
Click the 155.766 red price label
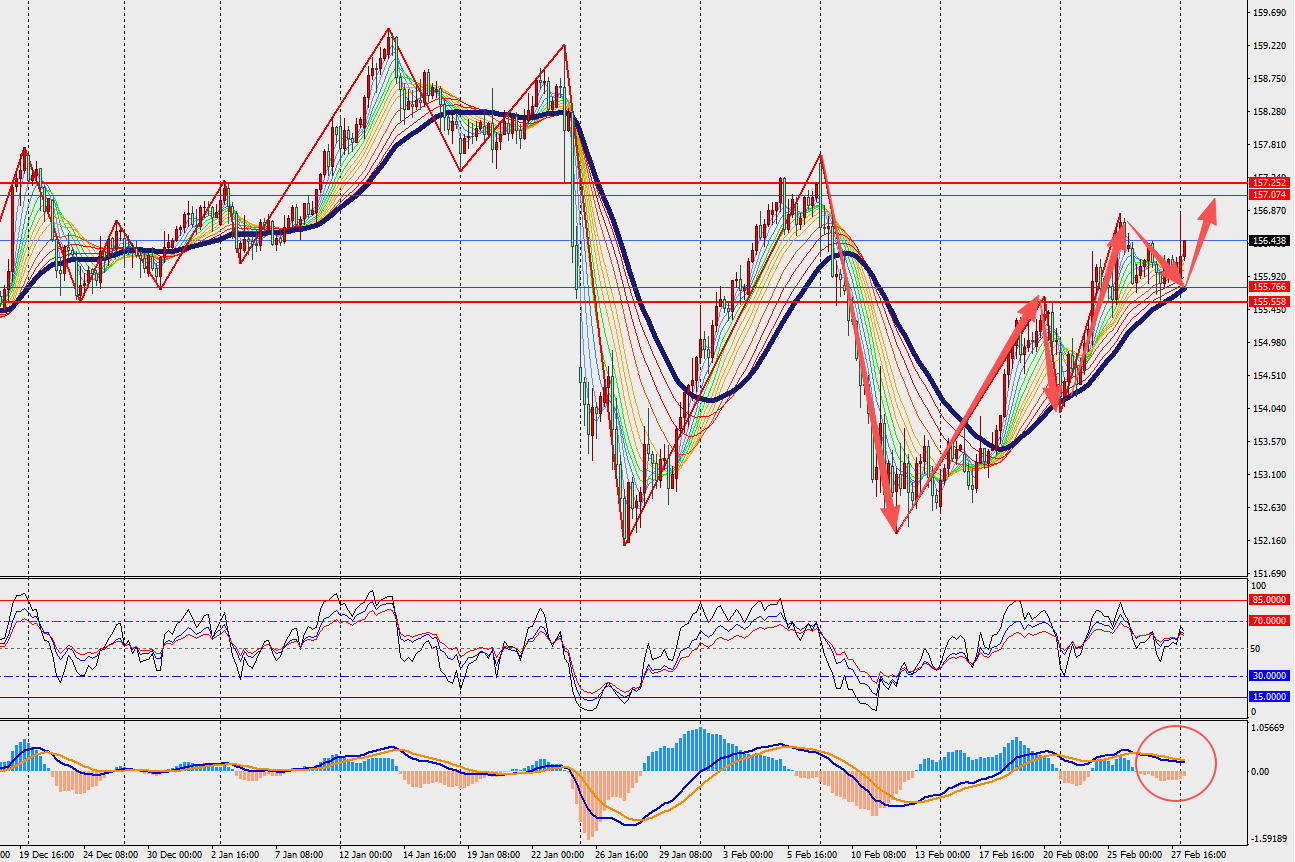pos(1270,287)
